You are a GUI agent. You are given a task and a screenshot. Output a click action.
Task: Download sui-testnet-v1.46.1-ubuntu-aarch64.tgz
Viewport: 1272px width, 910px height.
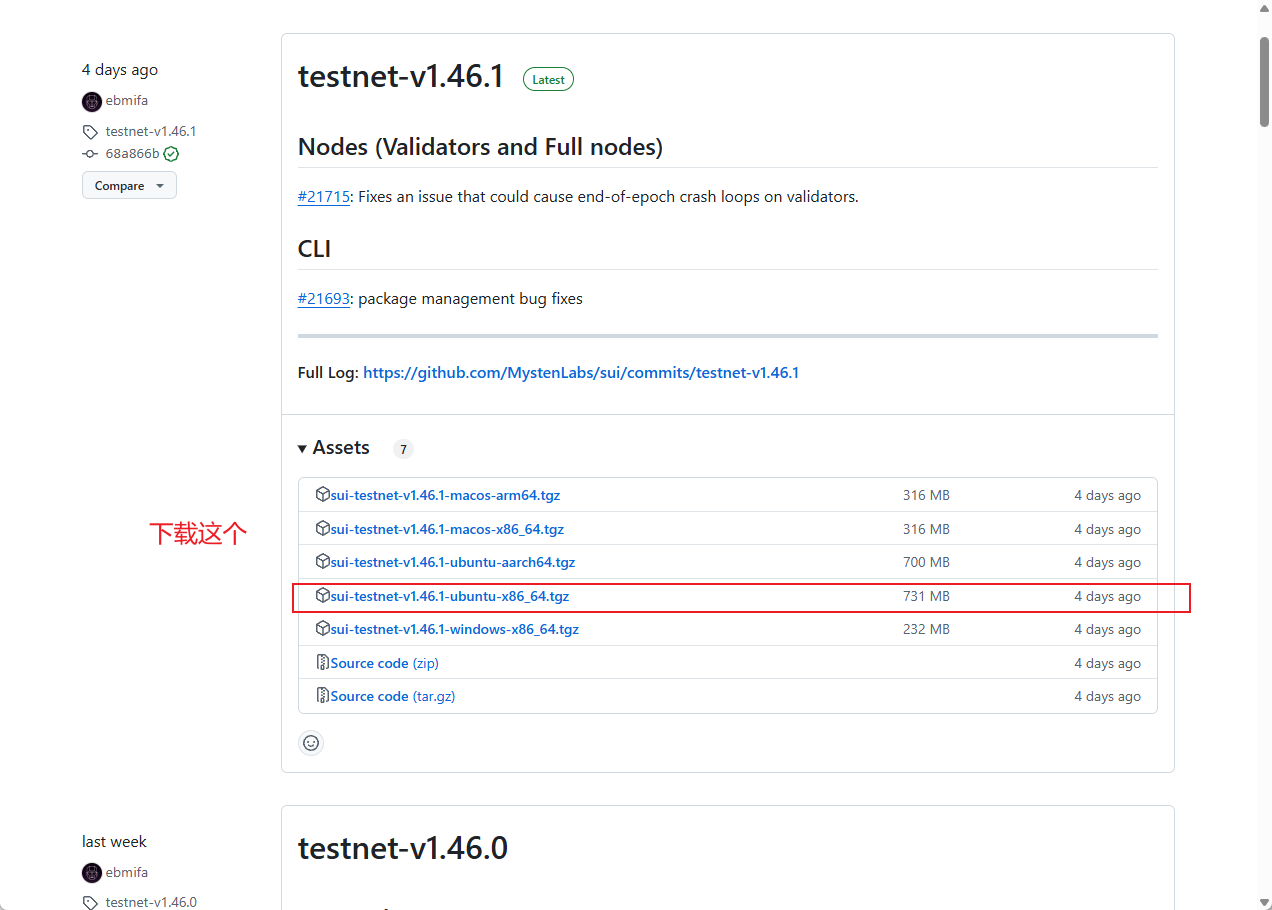tap(453, 562)
